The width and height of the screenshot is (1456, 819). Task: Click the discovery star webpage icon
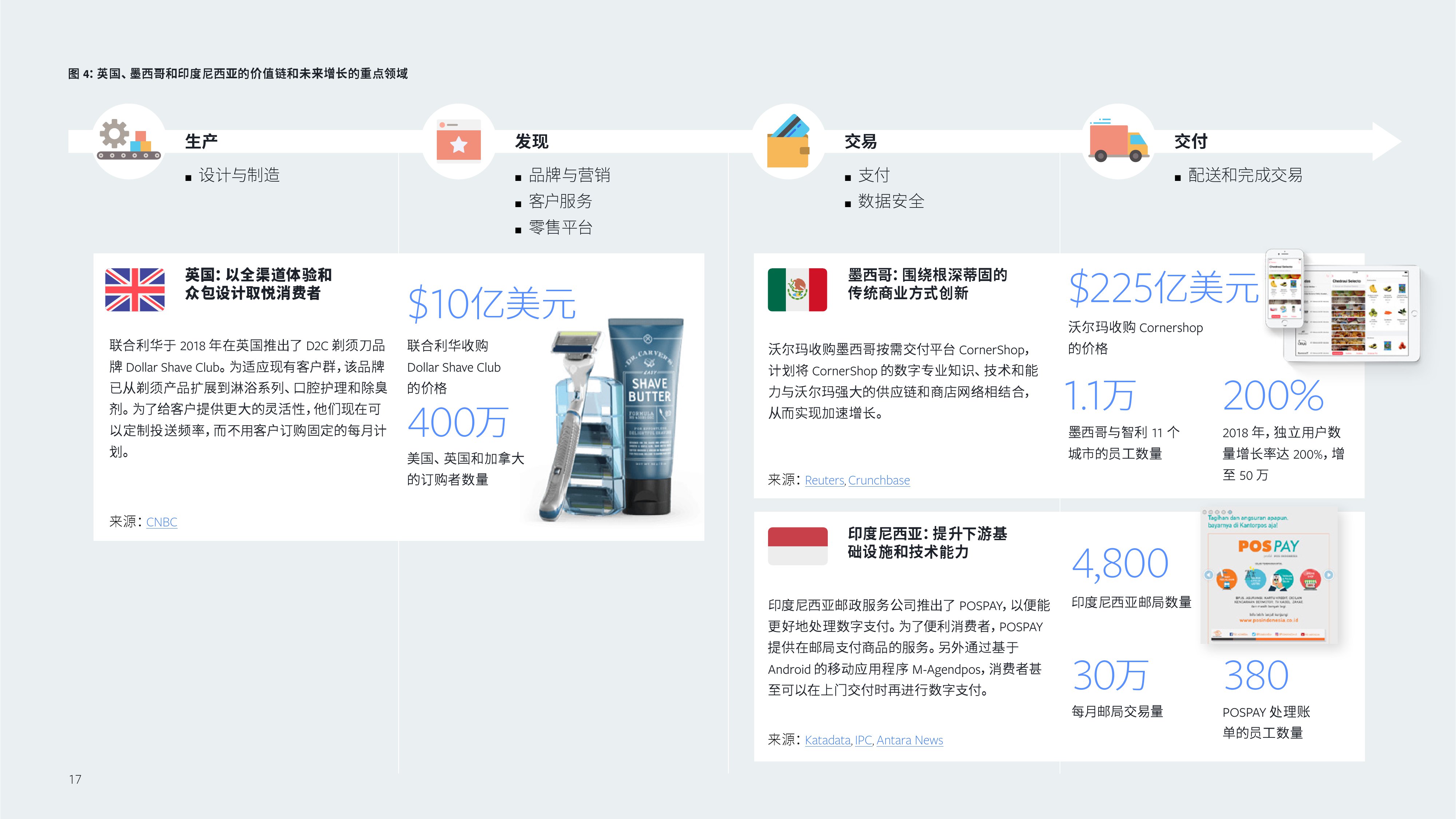(x=458, y=141)
